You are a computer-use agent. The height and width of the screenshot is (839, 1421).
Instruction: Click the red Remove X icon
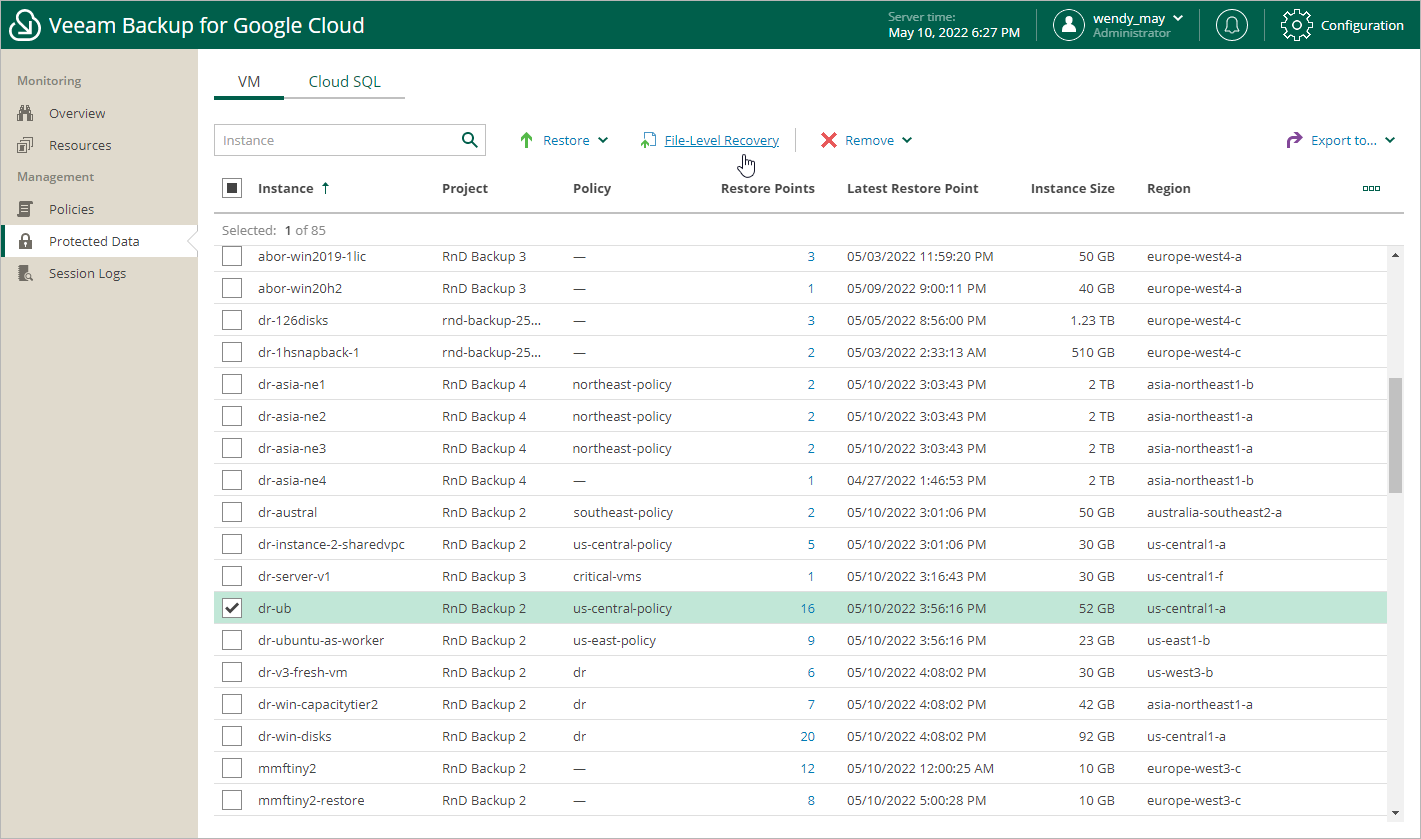(x=829, y=140)
